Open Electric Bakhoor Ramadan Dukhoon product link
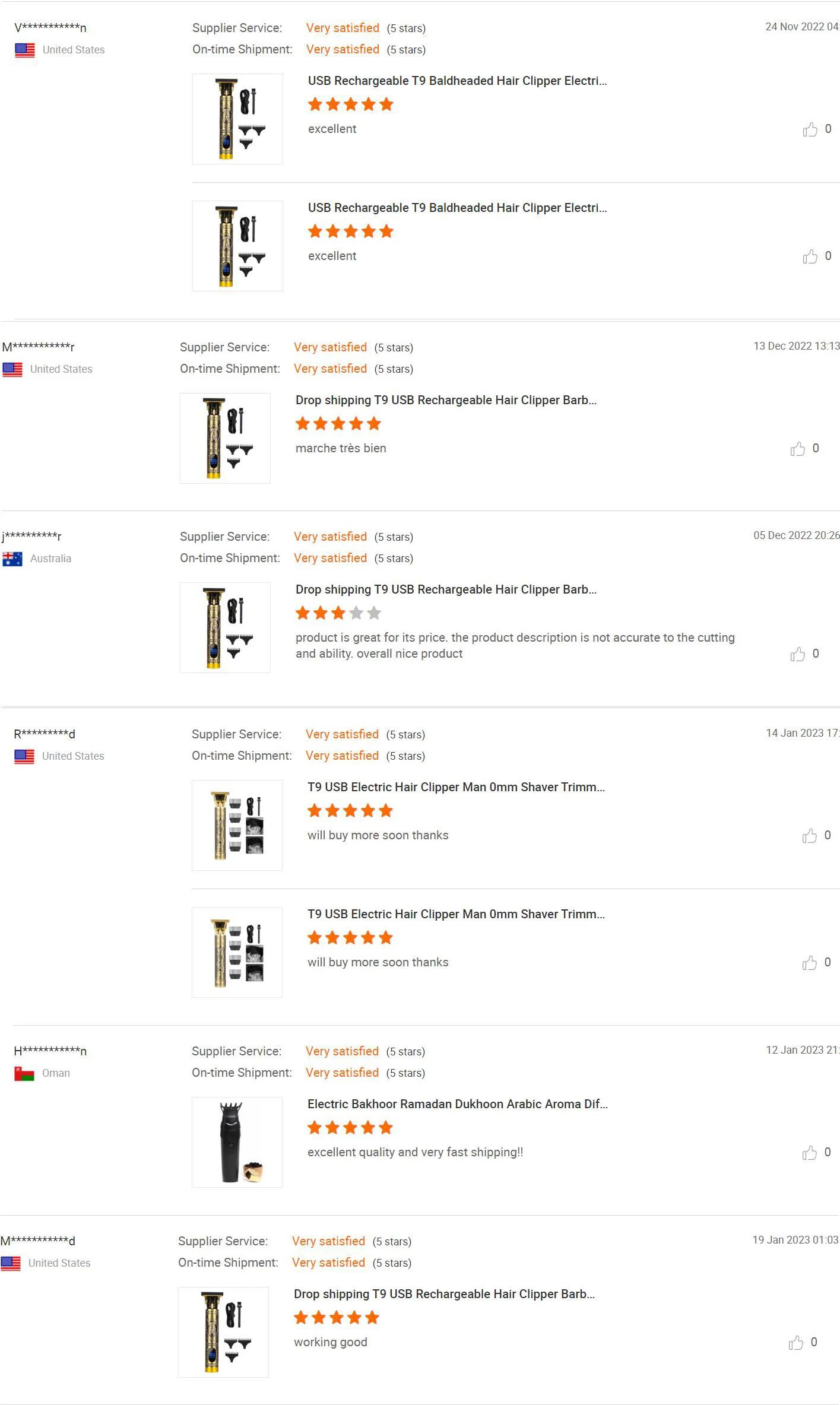840x1405 pixels. 457,1104
